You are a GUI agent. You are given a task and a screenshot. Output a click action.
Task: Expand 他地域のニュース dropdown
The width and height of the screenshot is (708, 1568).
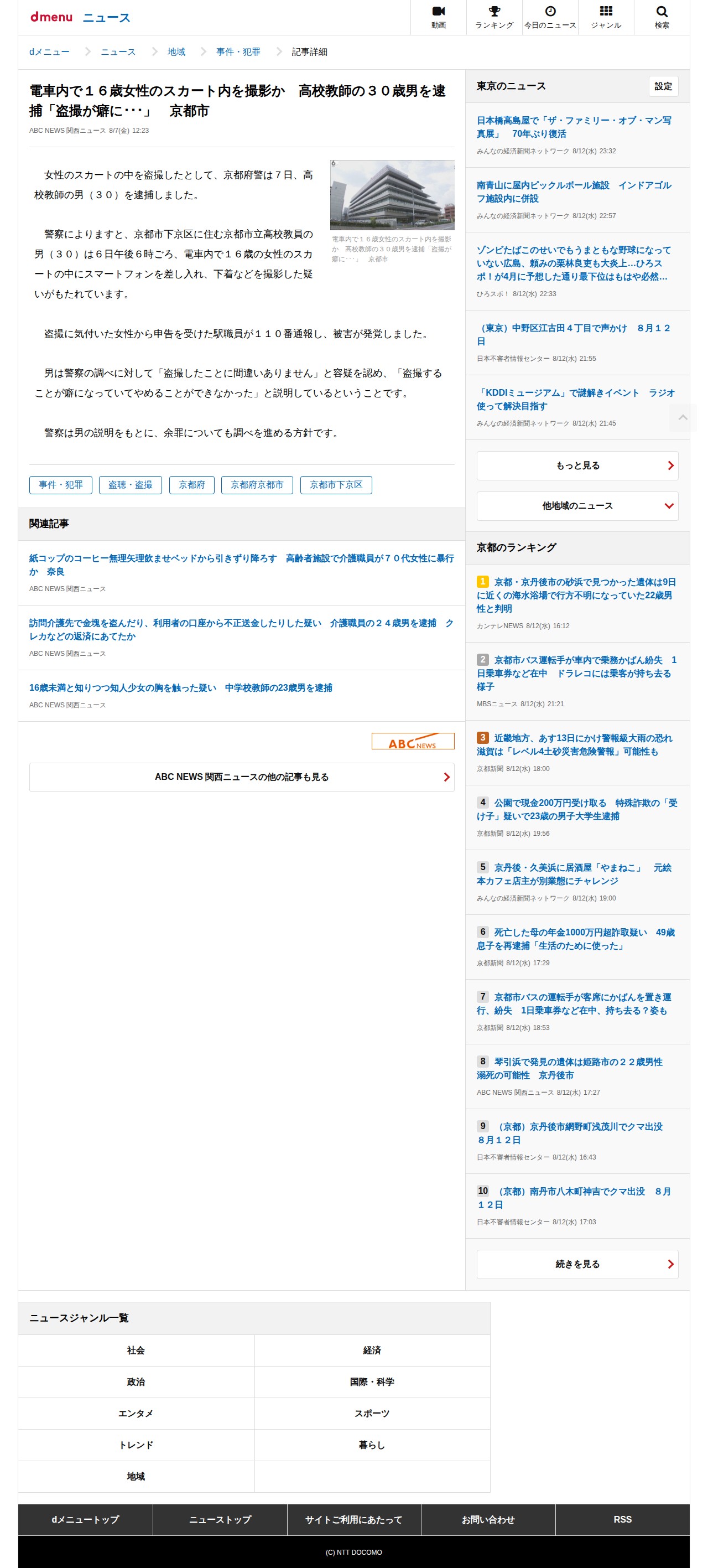pos(577,506)
